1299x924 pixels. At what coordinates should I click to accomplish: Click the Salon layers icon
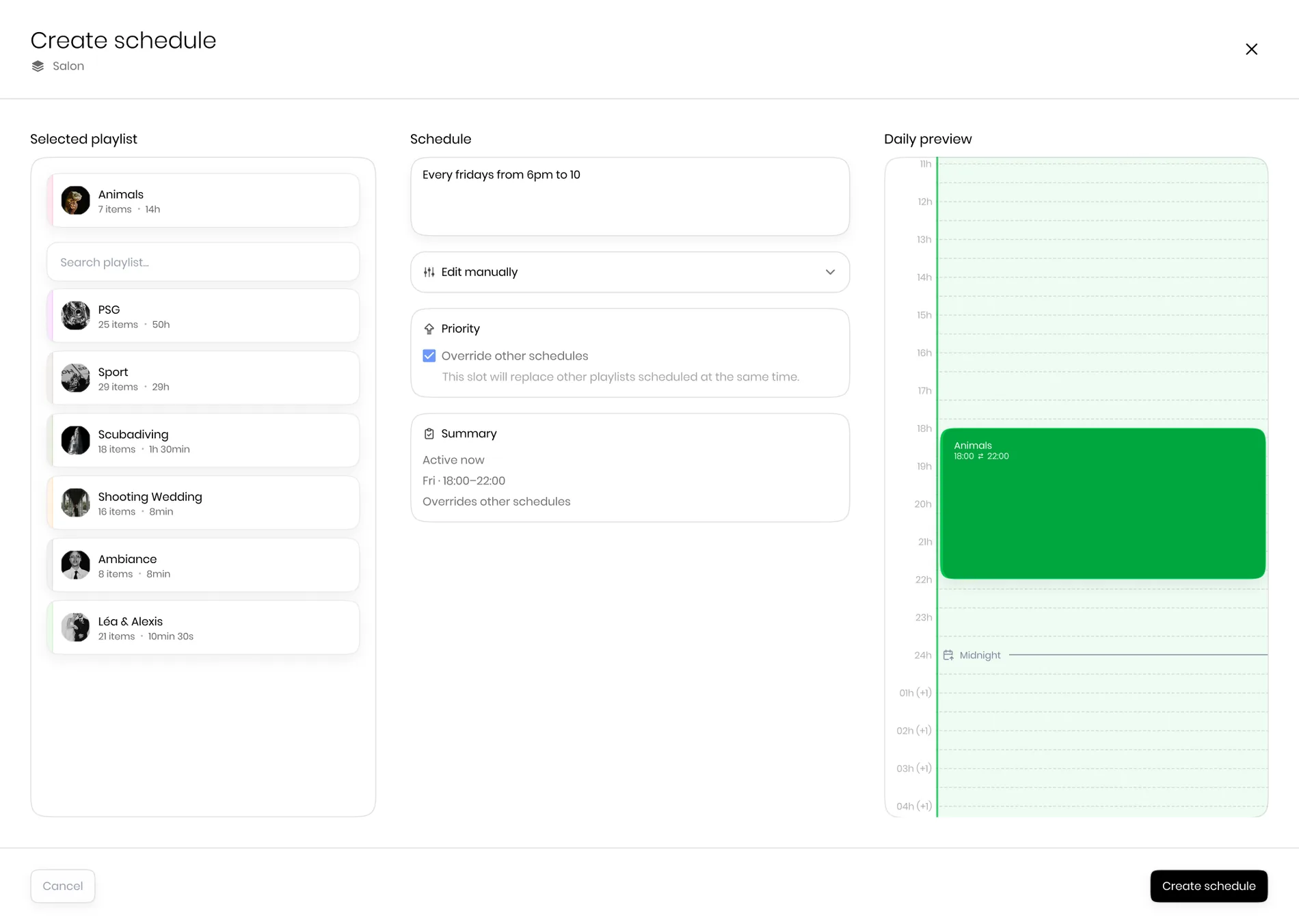click(x=38, y=66)
